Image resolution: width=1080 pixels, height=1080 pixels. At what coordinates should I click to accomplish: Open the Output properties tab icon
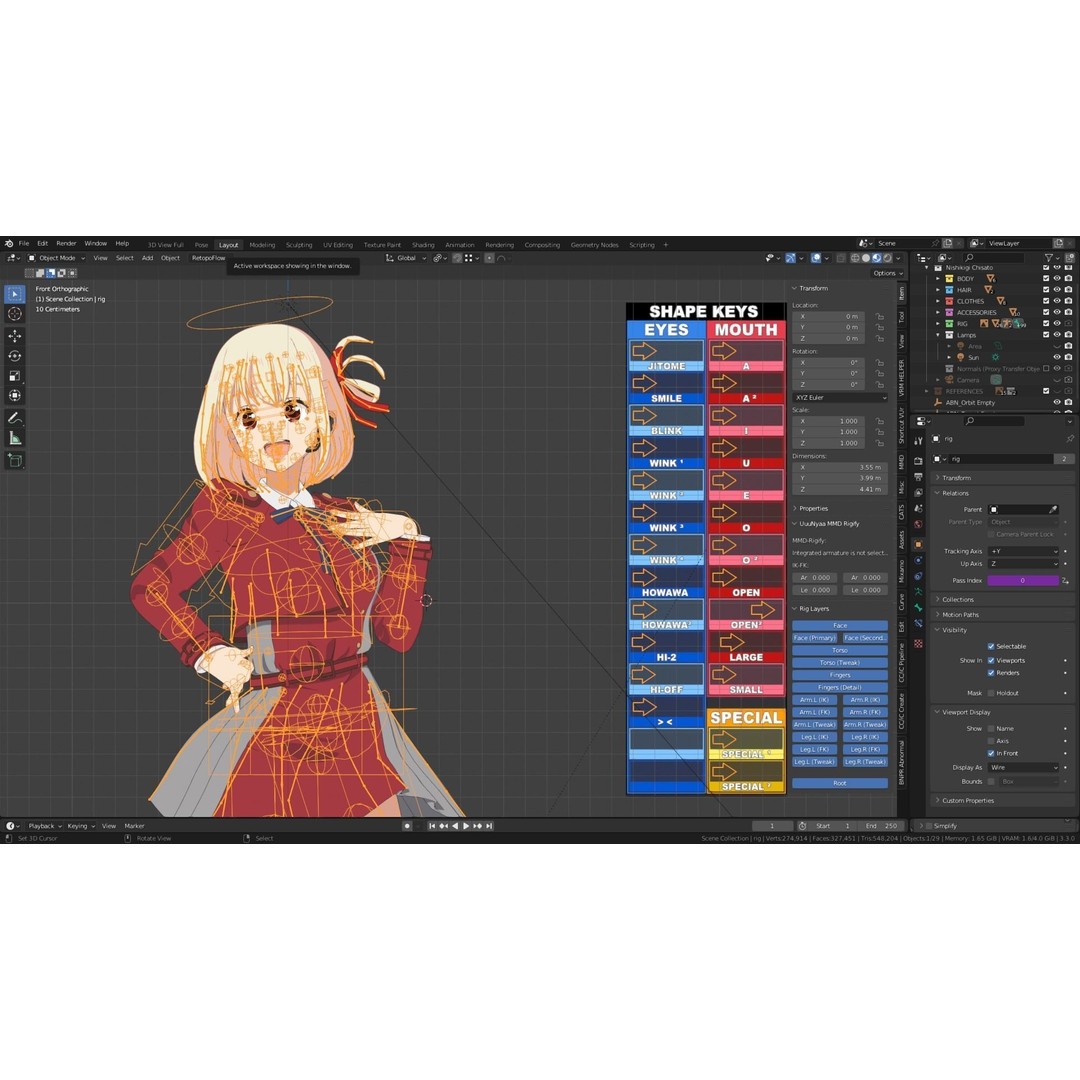(x=918, y=477)
